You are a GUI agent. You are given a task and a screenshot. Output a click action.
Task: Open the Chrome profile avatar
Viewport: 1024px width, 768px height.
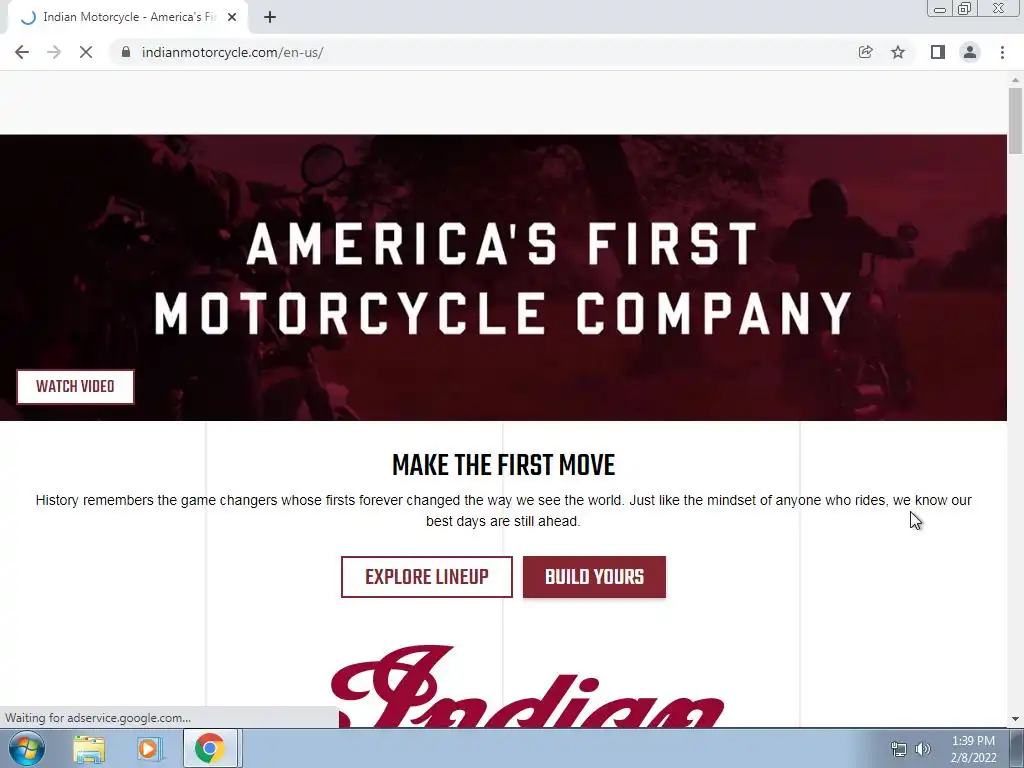coord(970,52)
